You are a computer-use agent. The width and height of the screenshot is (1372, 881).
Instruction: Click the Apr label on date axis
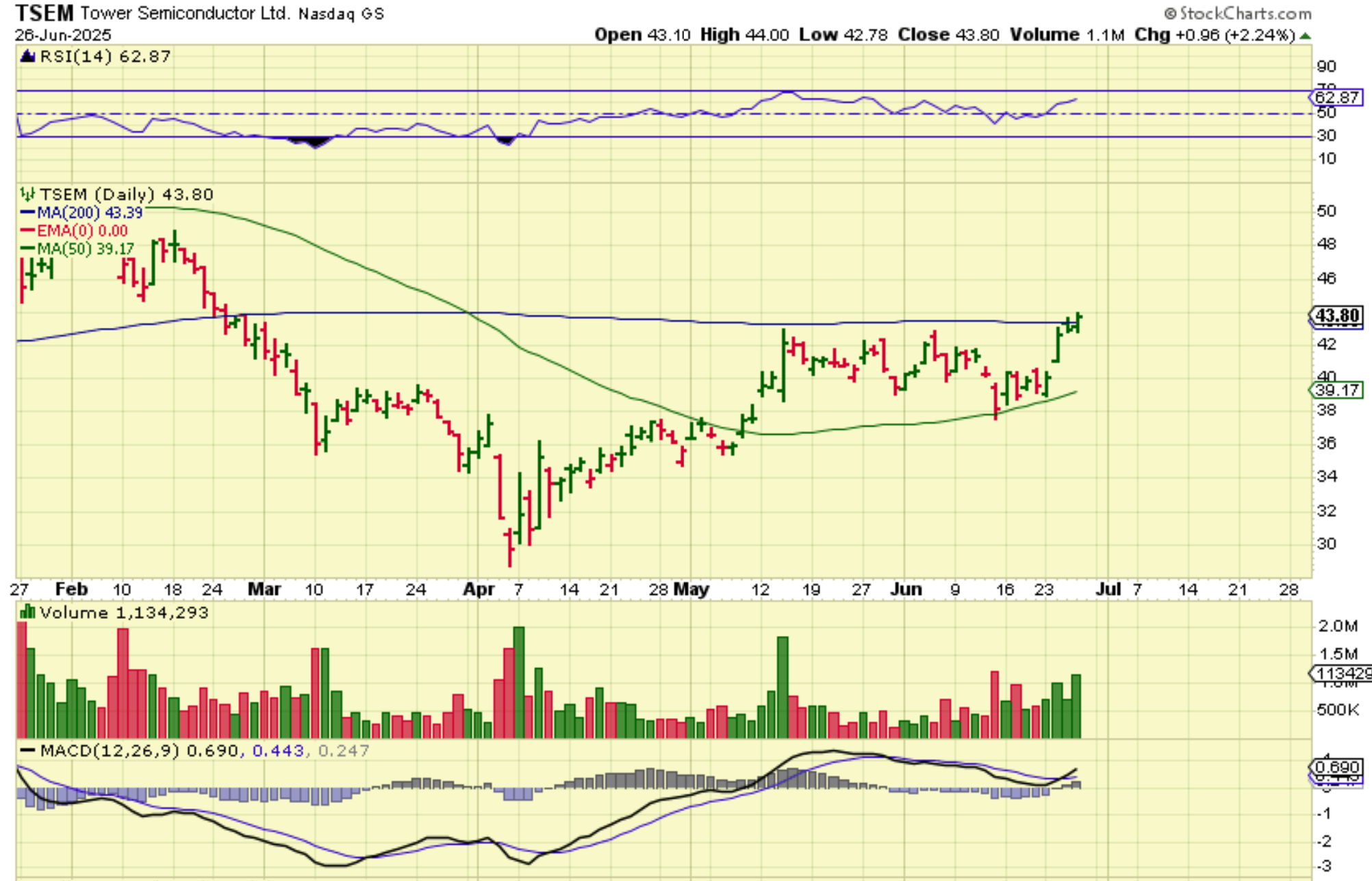coord(479,589)
